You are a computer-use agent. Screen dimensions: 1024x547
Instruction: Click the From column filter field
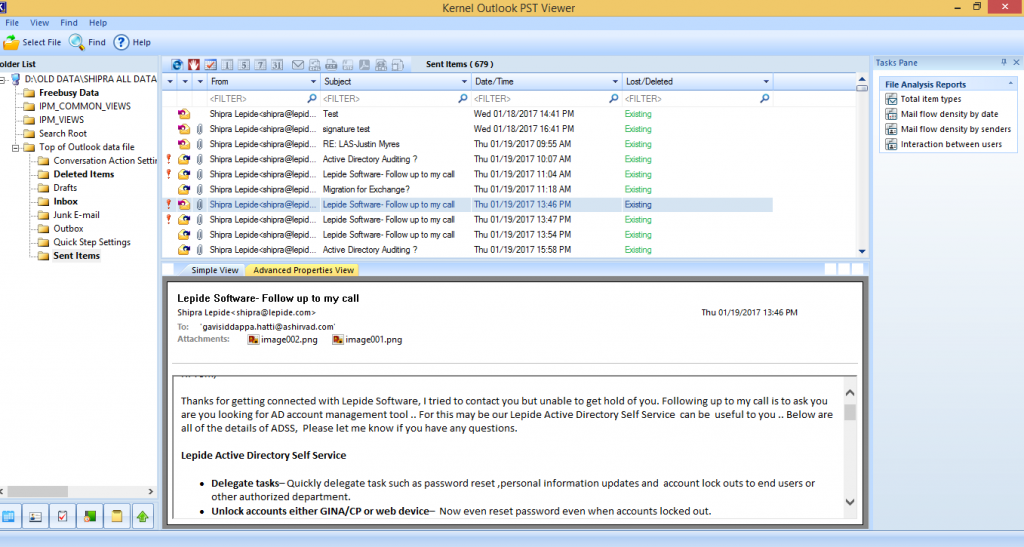(x=263, y=99)
